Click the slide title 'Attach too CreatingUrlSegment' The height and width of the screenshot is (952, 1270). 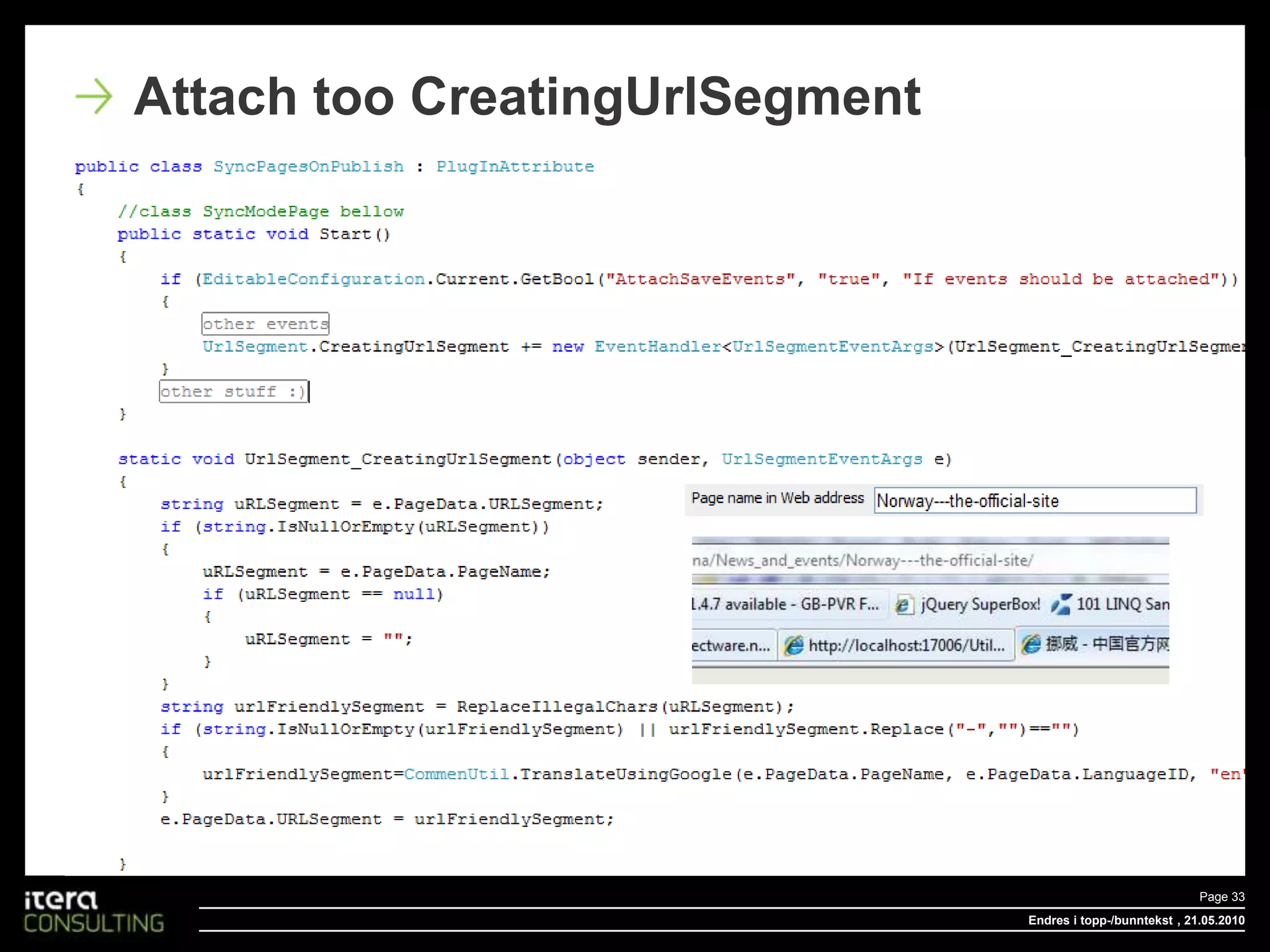pyautogui.click(x=527, y=97)
